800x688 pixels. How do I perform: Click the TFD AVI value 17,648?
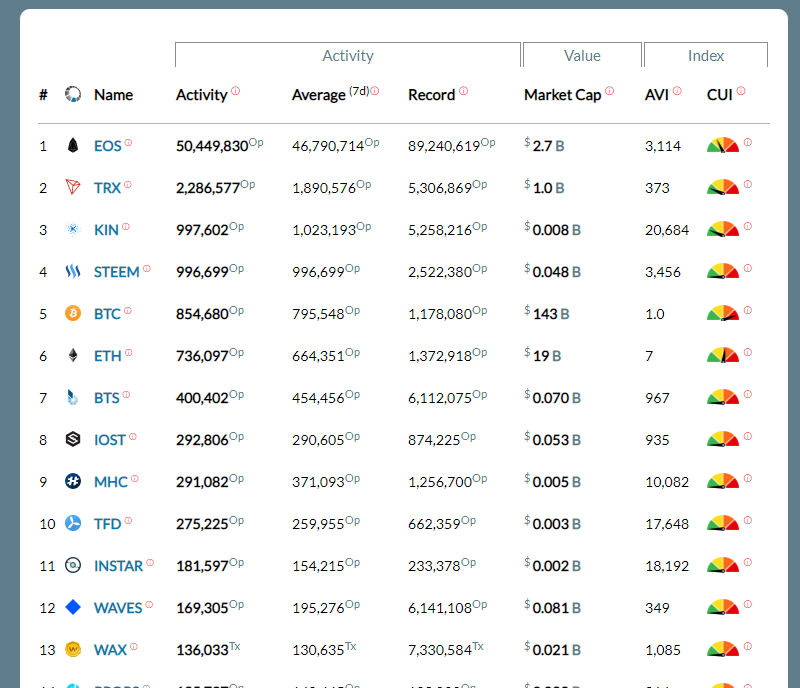pos(667,524)
